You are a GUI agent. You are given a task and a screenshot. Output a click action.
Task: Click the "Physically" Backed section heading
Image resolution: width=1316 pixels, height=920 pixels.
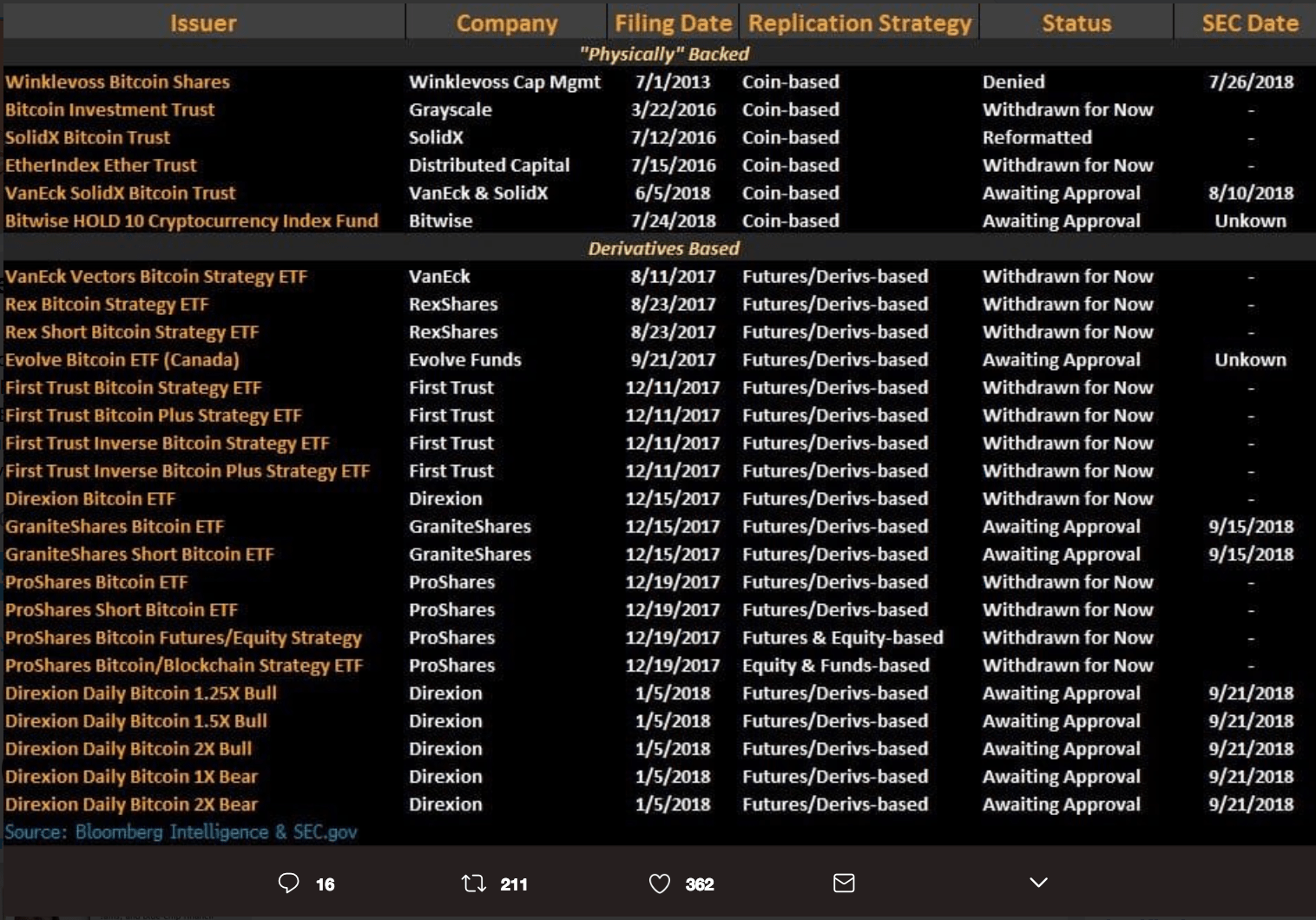pos(664,54)
